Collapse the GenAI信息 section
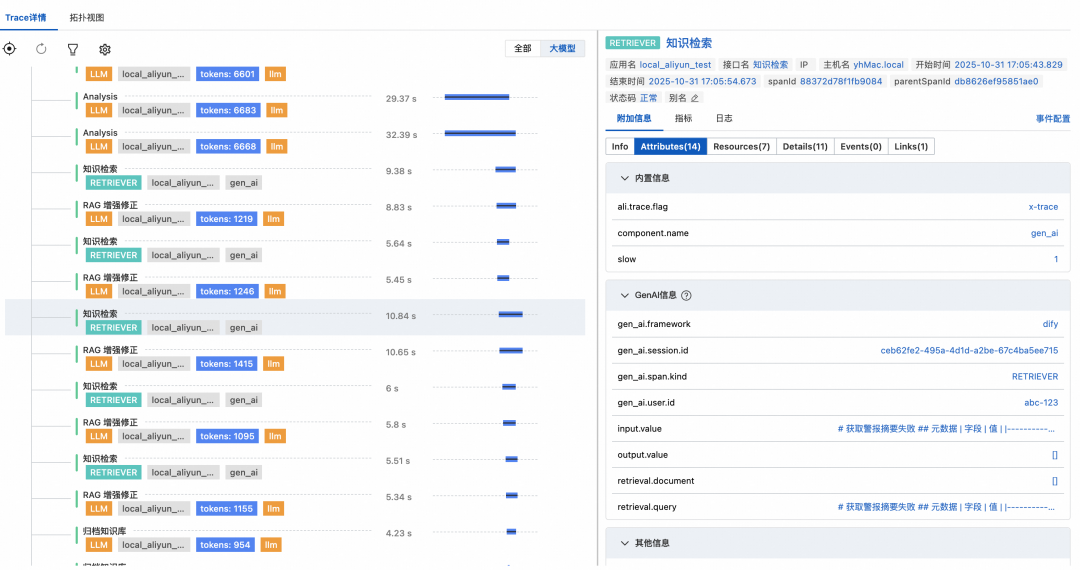Image resolution: width=1080 pixels, height=570 pixels. tap(625, 296)
